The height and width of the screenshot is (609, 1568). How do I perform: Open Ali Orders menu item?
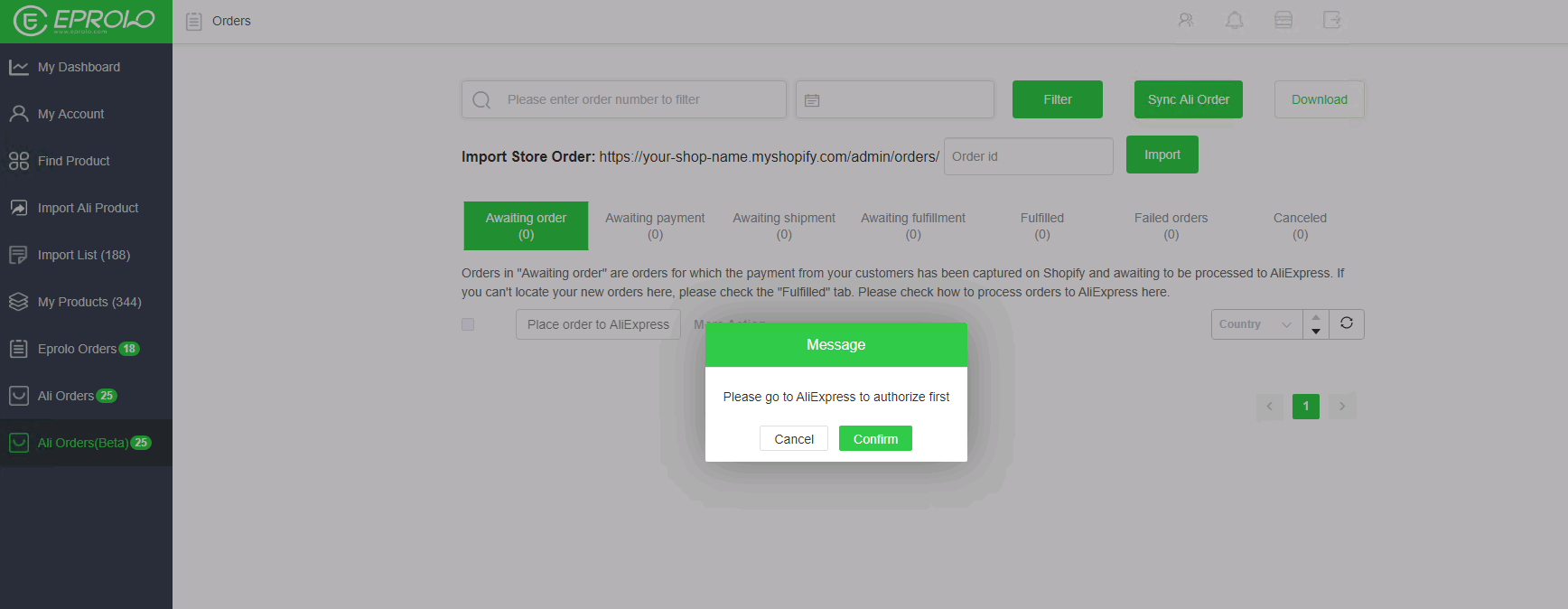click(x=86, y=396)
